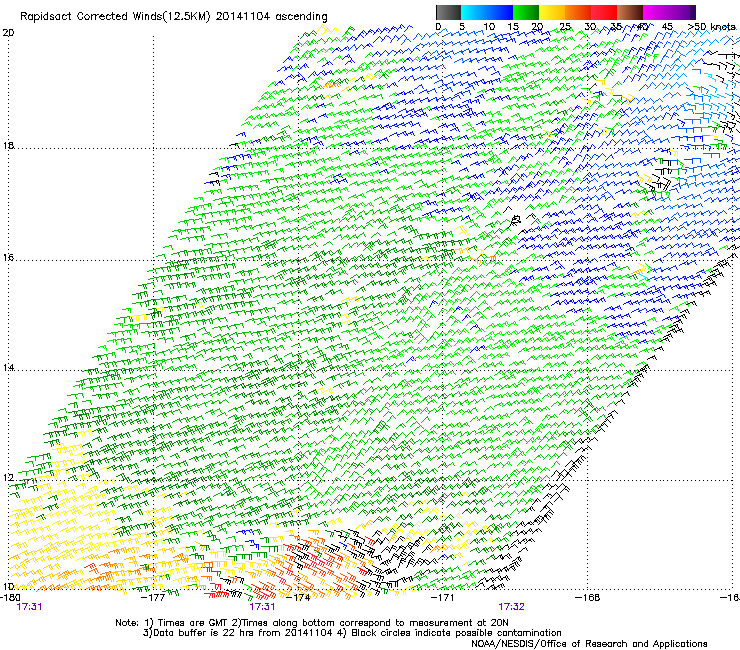Click the latitude label '10'
Image resolution: width=740 pixels, height=650 pixels.
[x=8, y=586]
